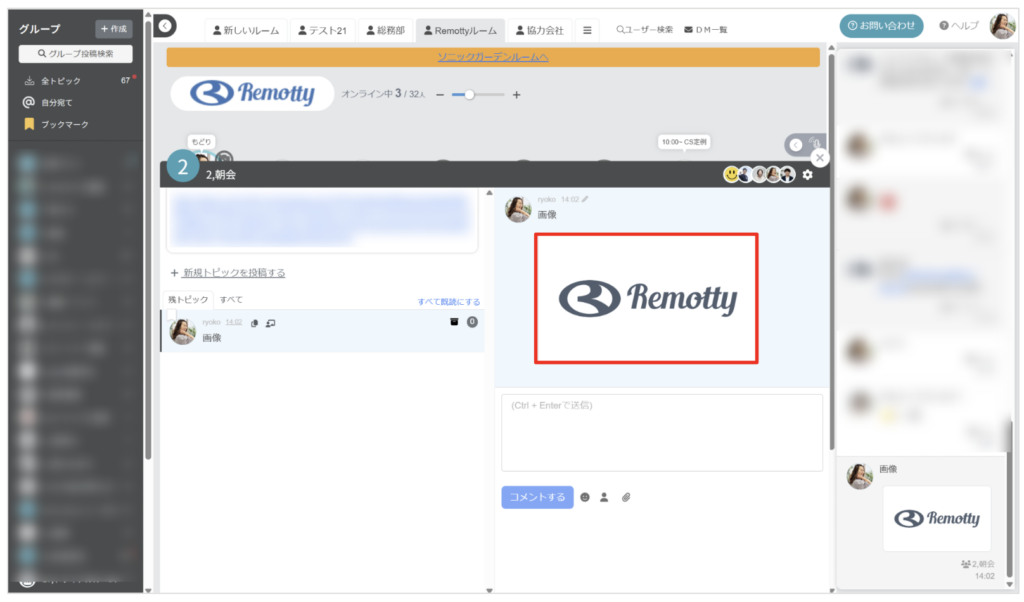Collapse the left sidebar with the arrow button
1024x602 pixels.
[x=165, y=25]
